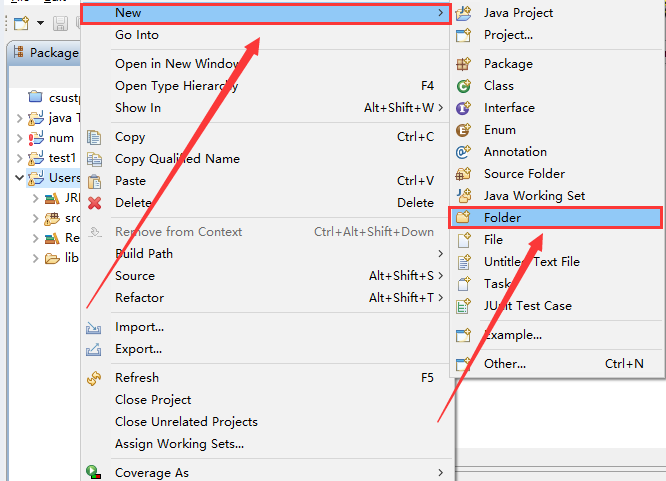The width and height of the screenshot is (666, 481).
Task: Click the purple Interface icon
Action: pos(463,108)
